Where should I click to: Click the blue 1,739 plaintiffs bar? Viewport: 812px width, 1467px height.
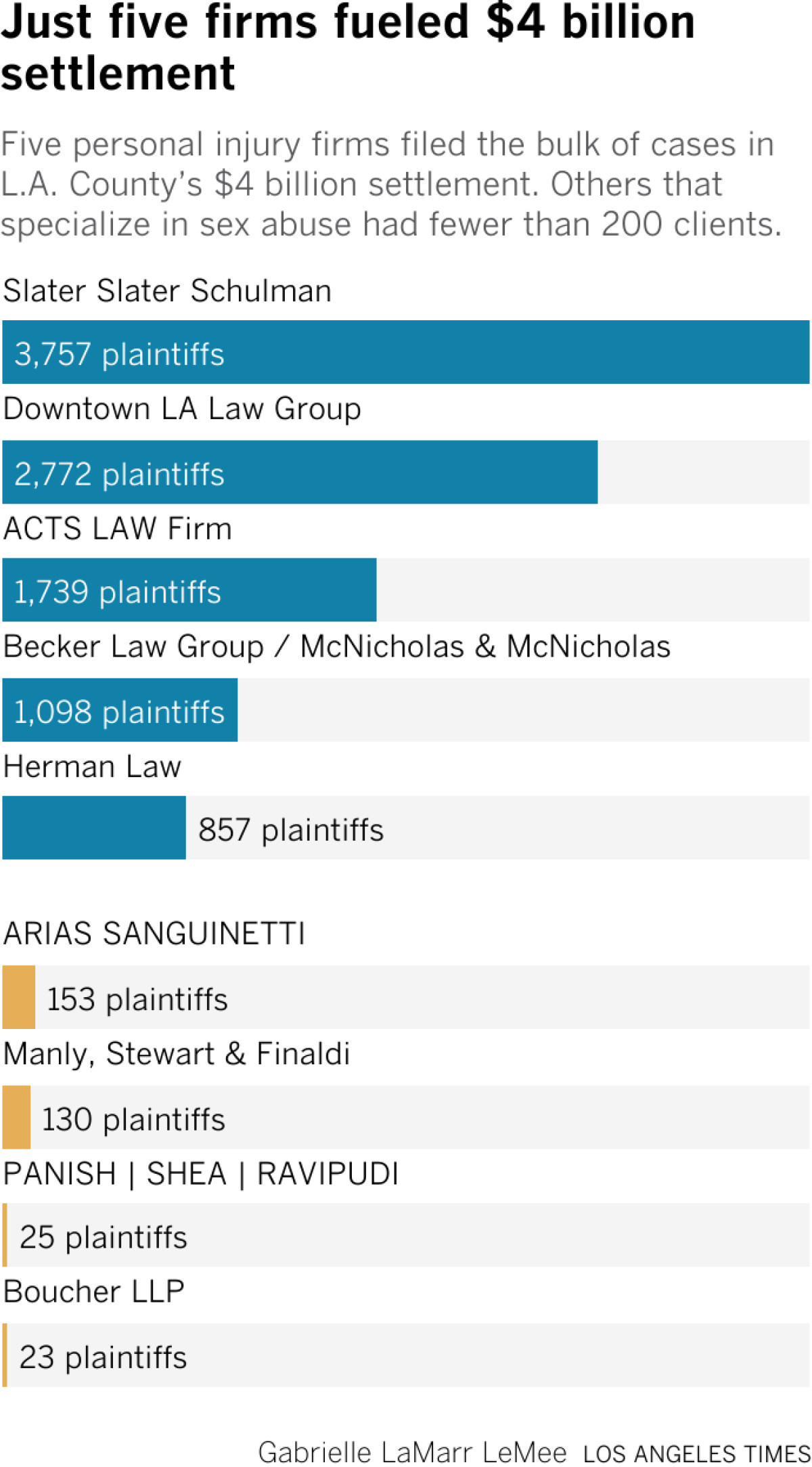tap(189, 590)
